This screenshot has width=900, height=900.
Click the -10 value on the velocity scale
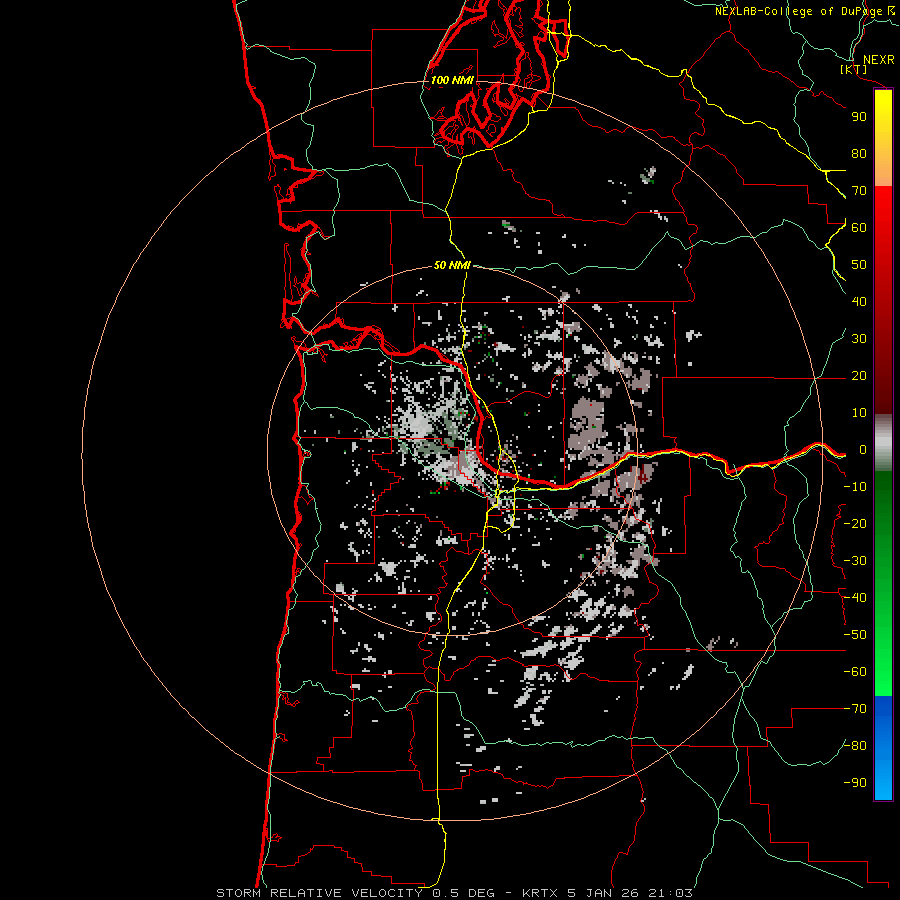(x=855, y=487)
